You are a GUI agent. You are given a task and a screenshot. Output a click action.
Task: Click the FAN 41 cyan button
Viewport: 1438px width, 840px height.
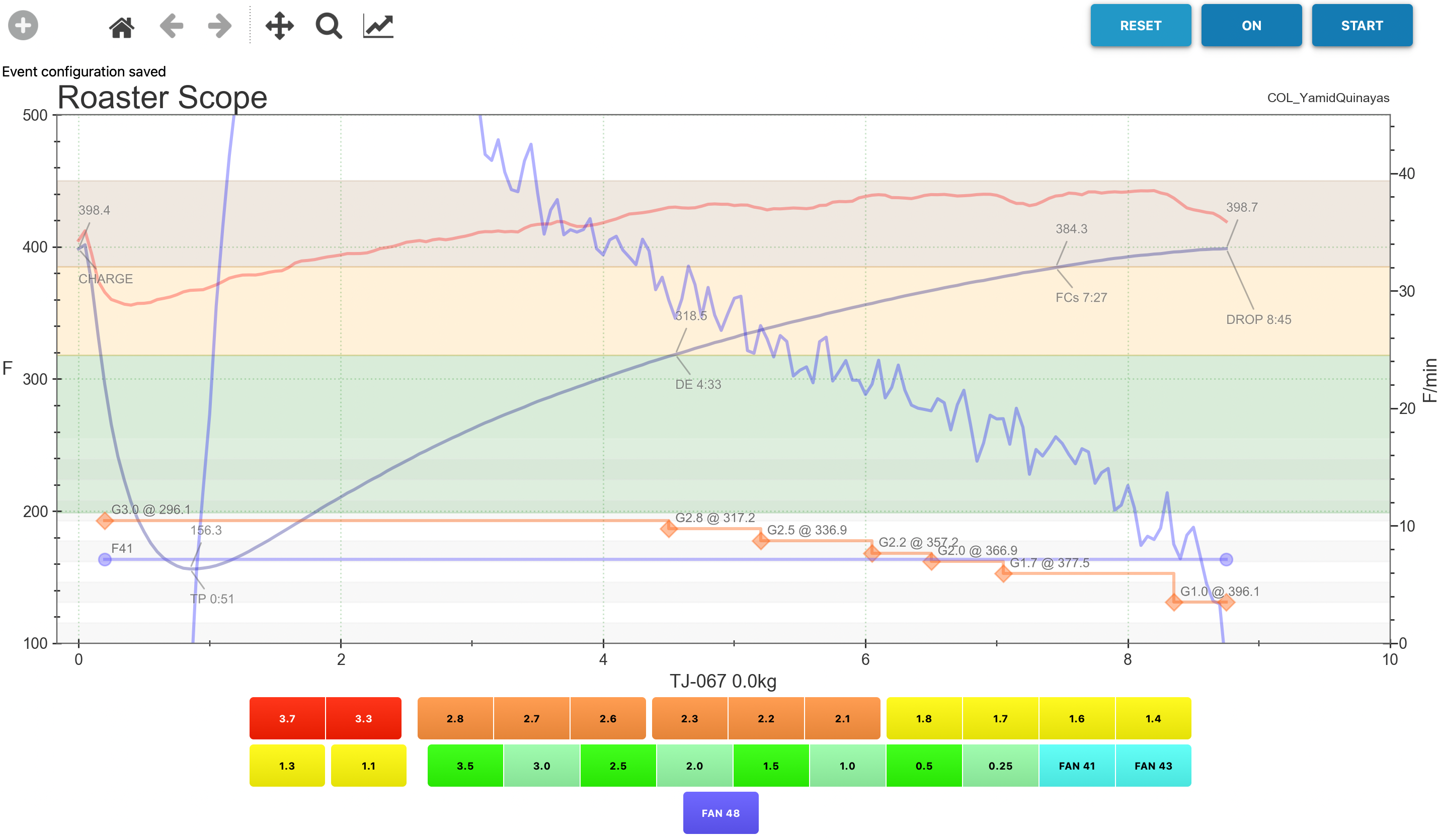pos(1077,766)
